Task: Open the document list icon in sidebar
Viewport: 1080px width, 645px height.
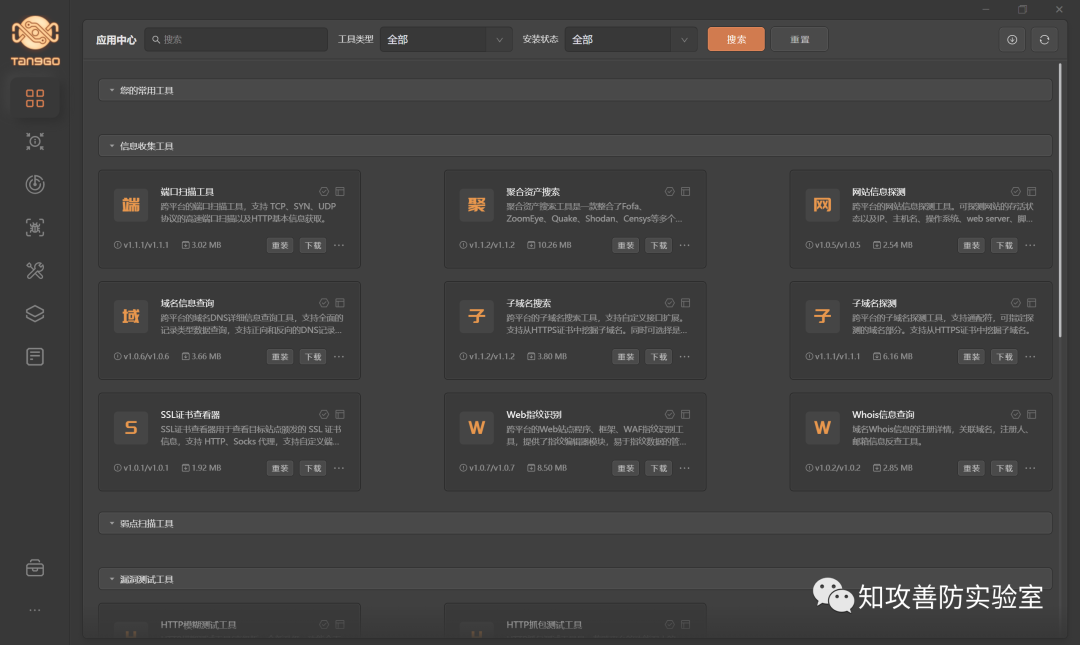Action: (x=34, y=356)
